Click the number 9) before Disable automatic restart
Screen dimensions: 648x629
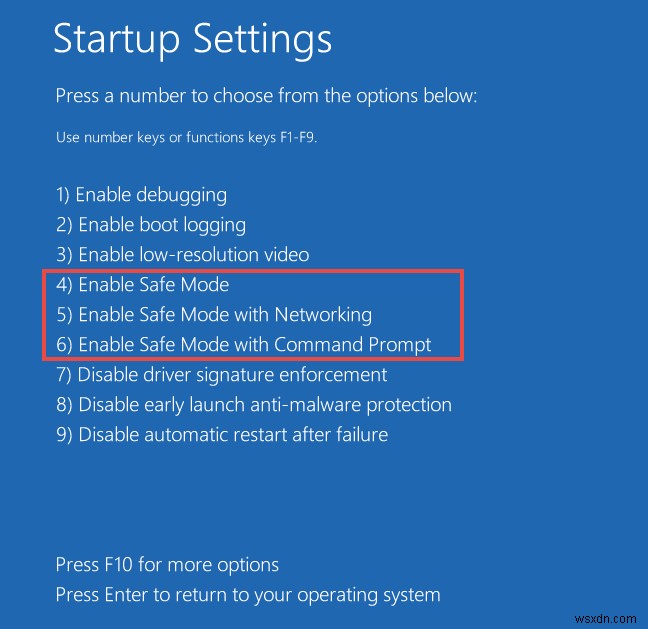tap(64, 435)
